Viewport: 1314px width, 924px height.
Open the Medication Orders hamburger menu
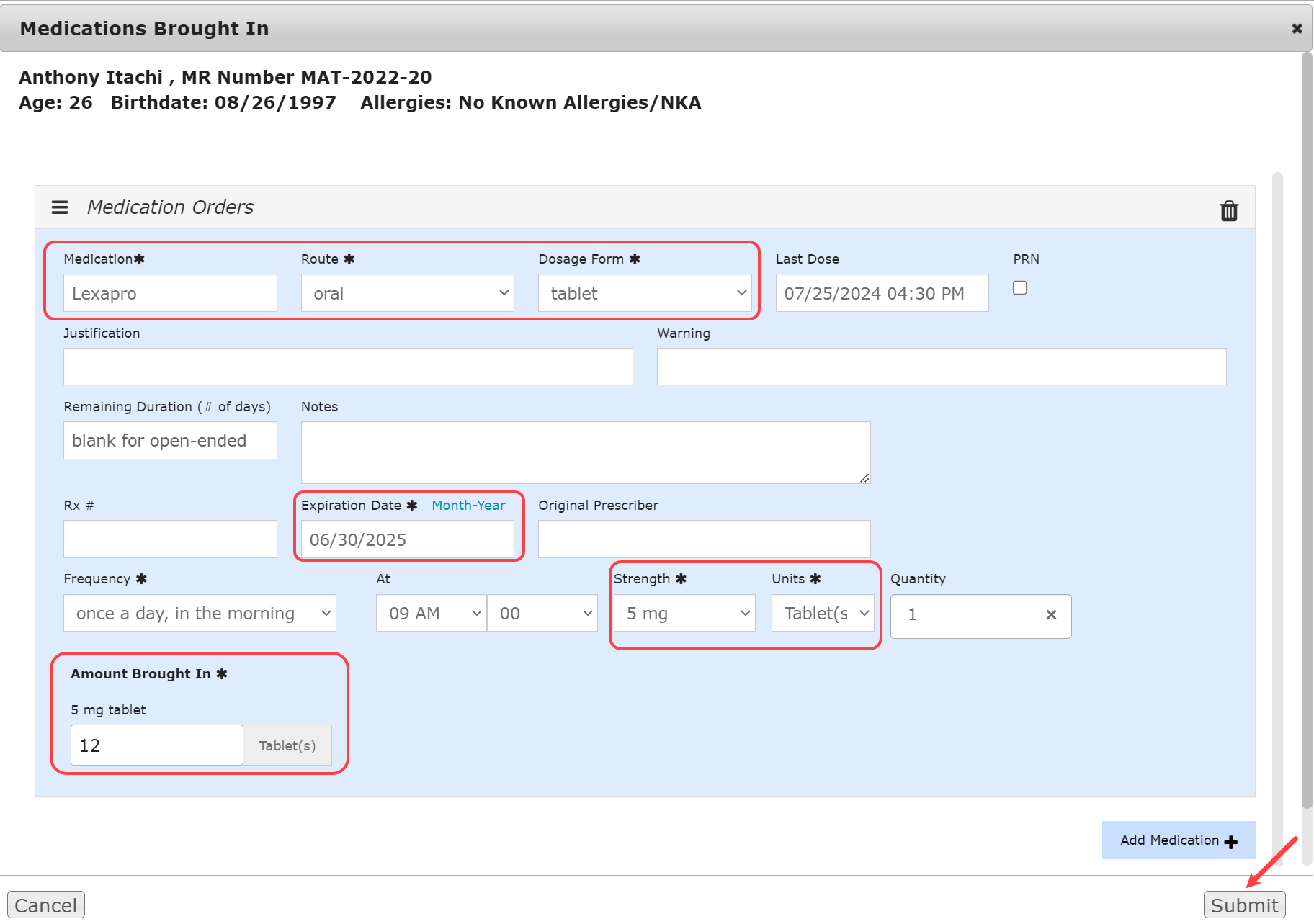[60, 207]
